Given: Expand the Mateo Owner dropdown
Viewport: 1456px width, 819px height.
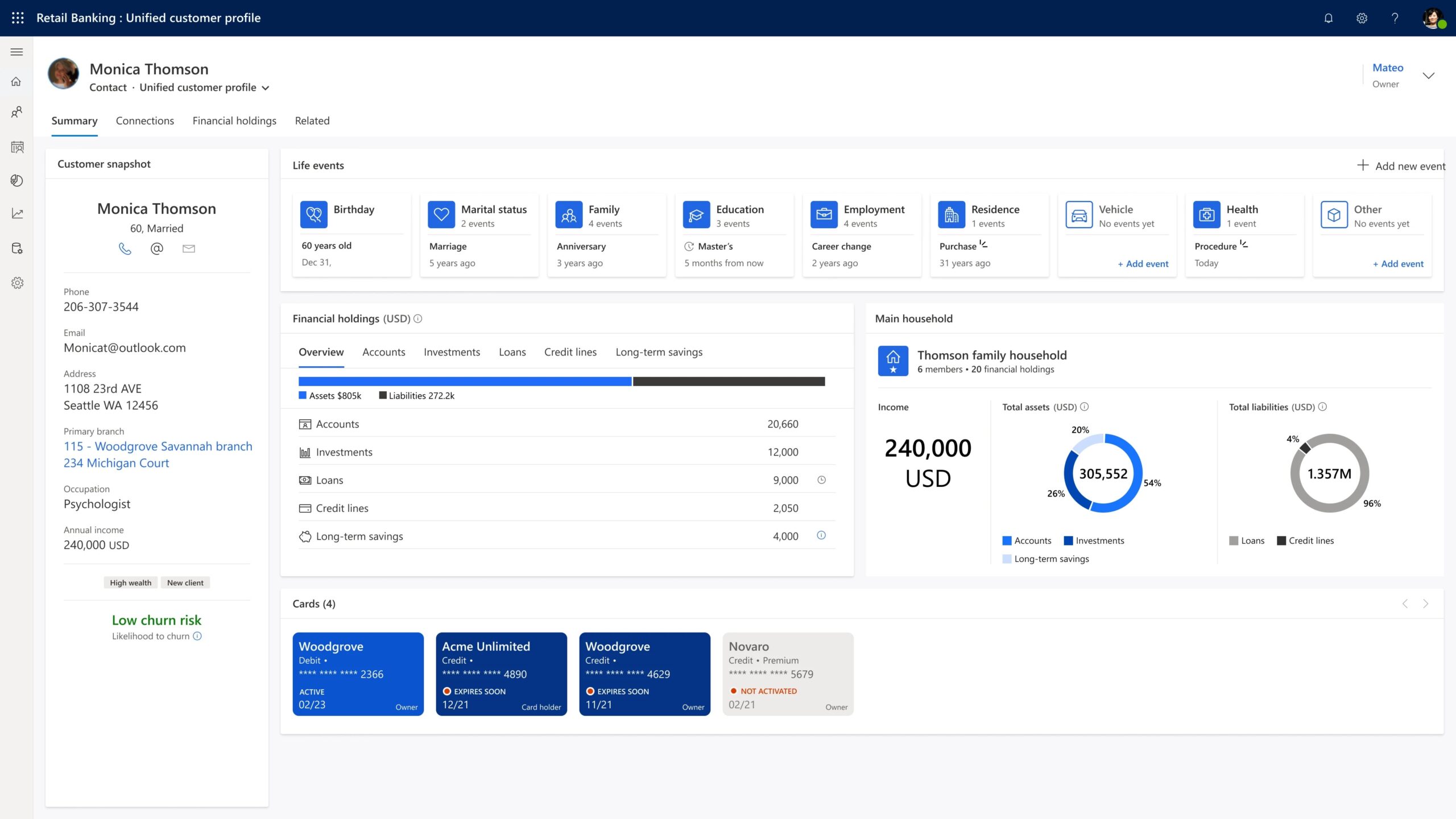Looking at the screenshot, I should click(1430, 75).
